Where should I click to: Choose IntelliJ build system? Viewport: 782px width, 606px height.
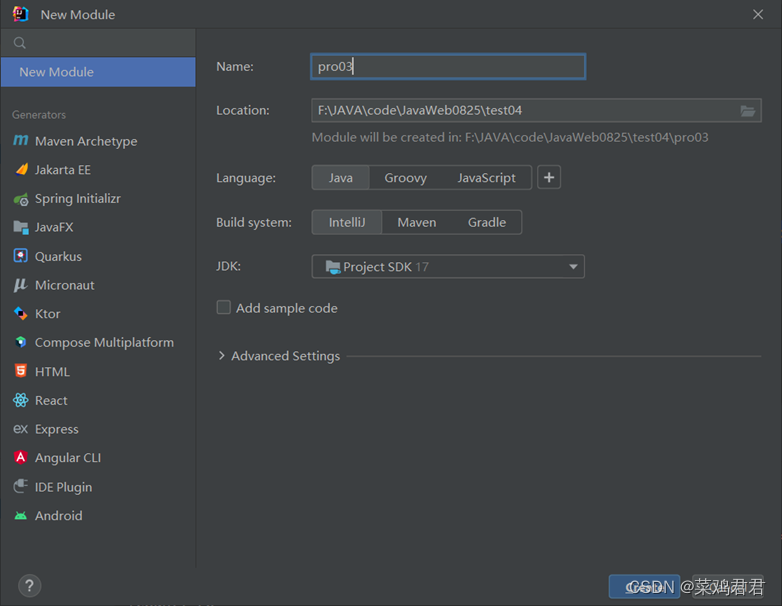click(x=347, y=222)
